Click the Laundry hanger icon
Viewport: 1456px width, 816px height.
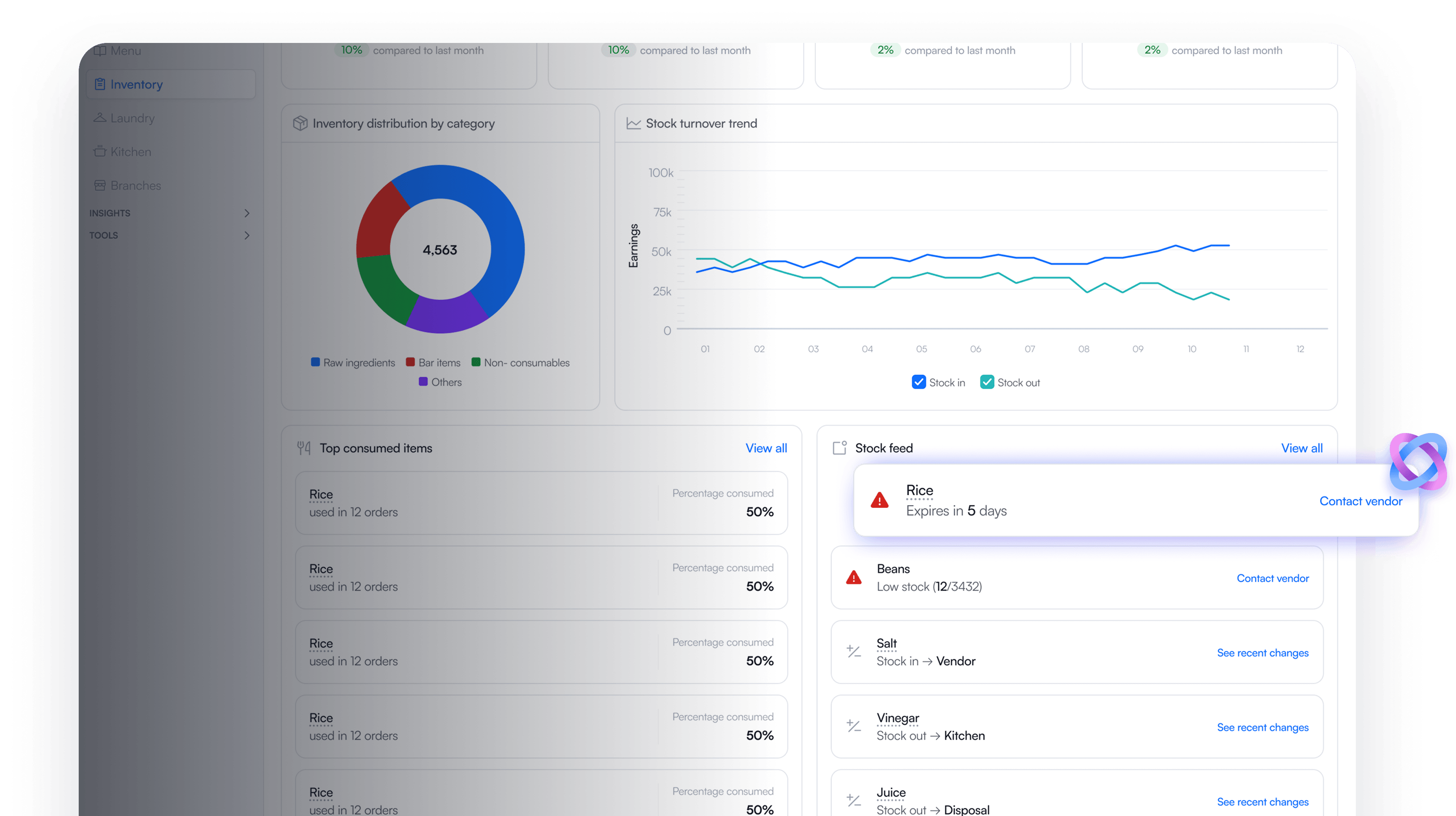point(99,118)
